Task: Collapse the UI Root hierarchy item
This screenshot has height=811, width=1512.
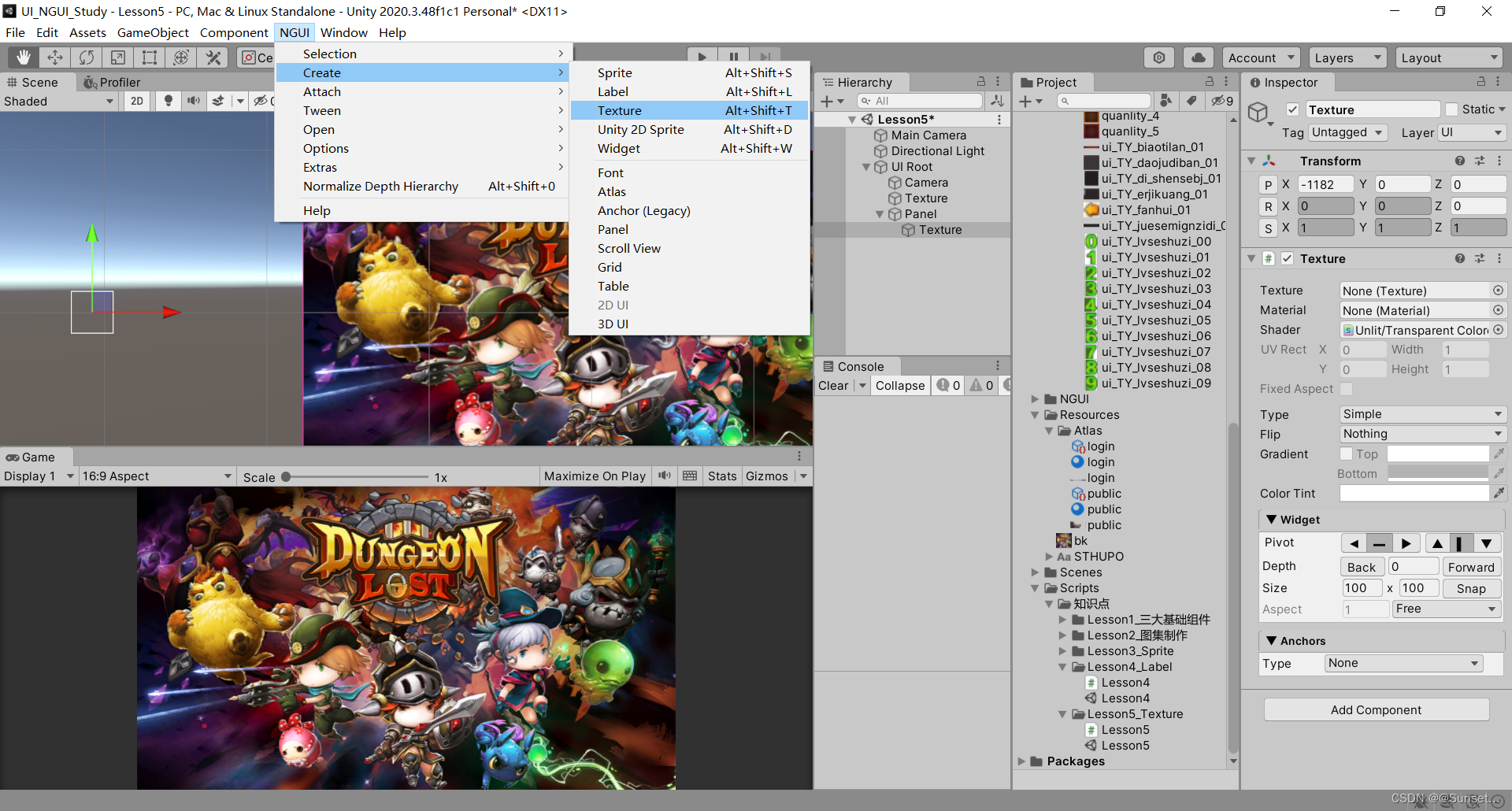Action: 867,167
